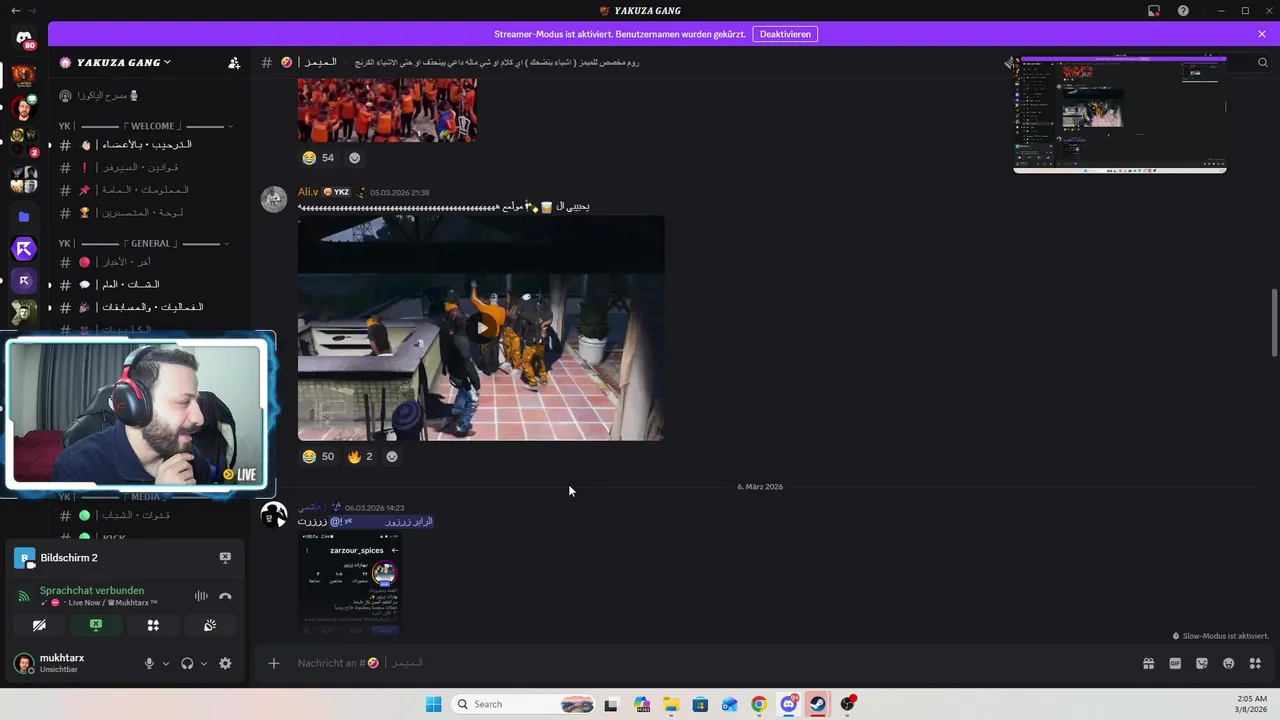1280x720 pixels.
Task: Open Google Chrome from the taskbar
Action: [x=759, y=704]
